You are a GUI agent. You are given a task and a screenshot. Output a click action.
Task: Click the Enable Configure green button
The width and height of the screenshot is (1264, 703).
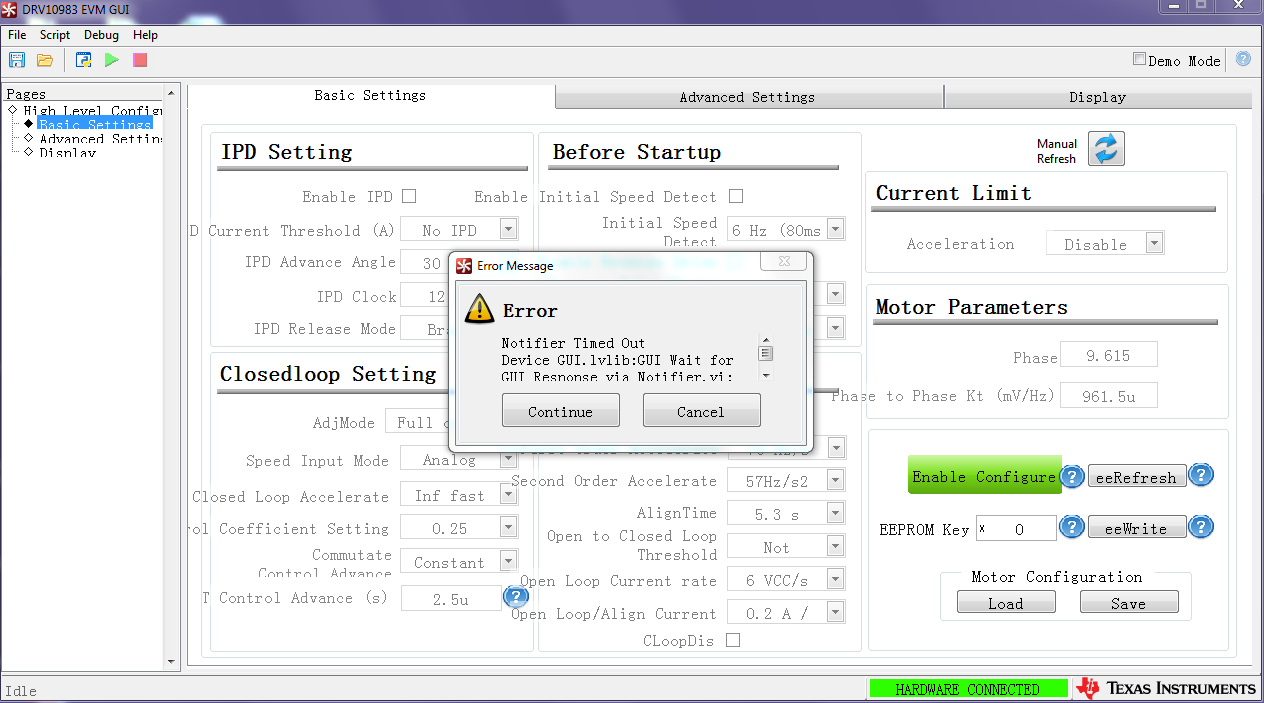[983, 475]
